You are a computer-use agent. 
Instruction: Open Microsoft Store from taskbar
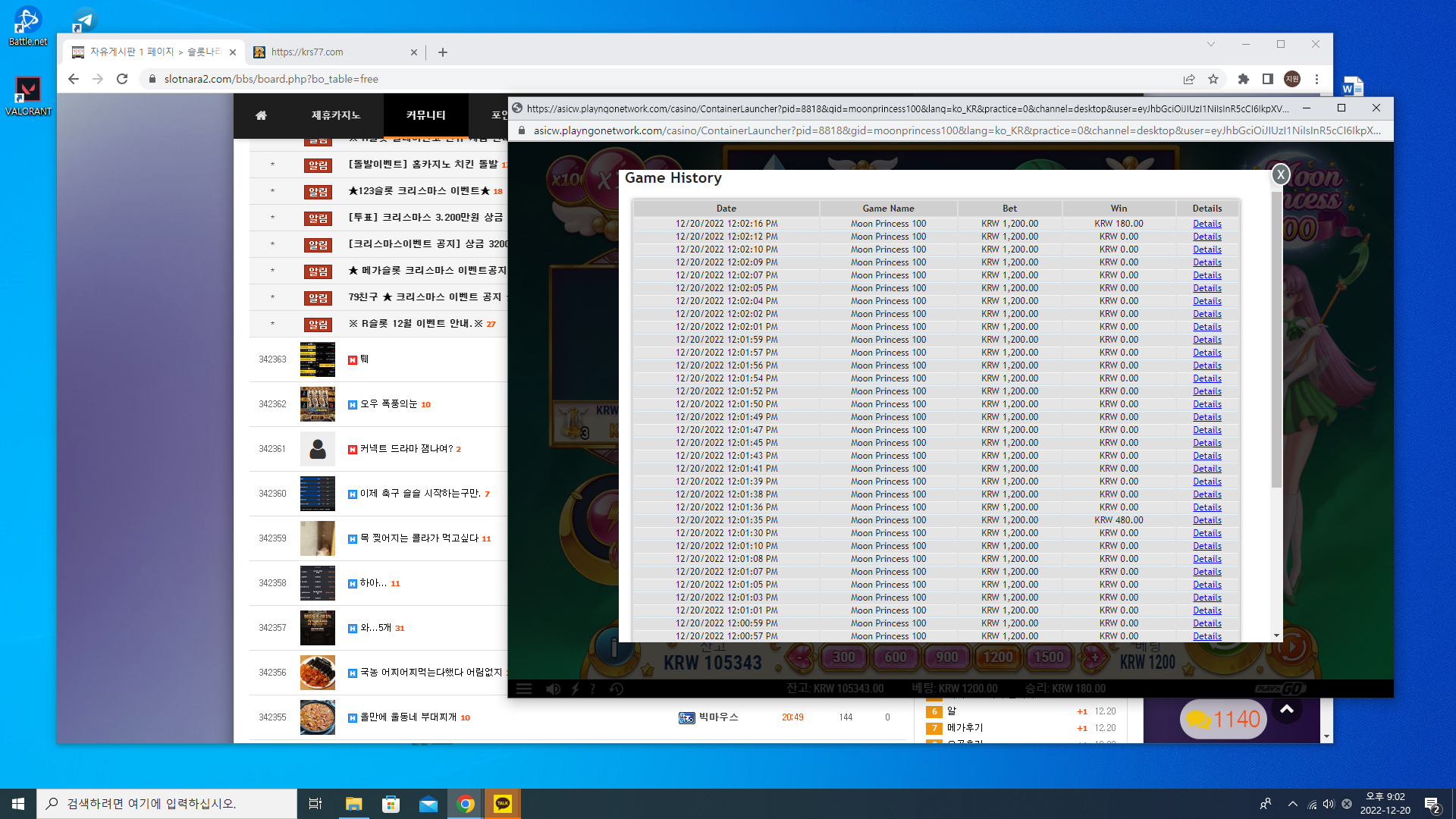[x=391, y=804]
